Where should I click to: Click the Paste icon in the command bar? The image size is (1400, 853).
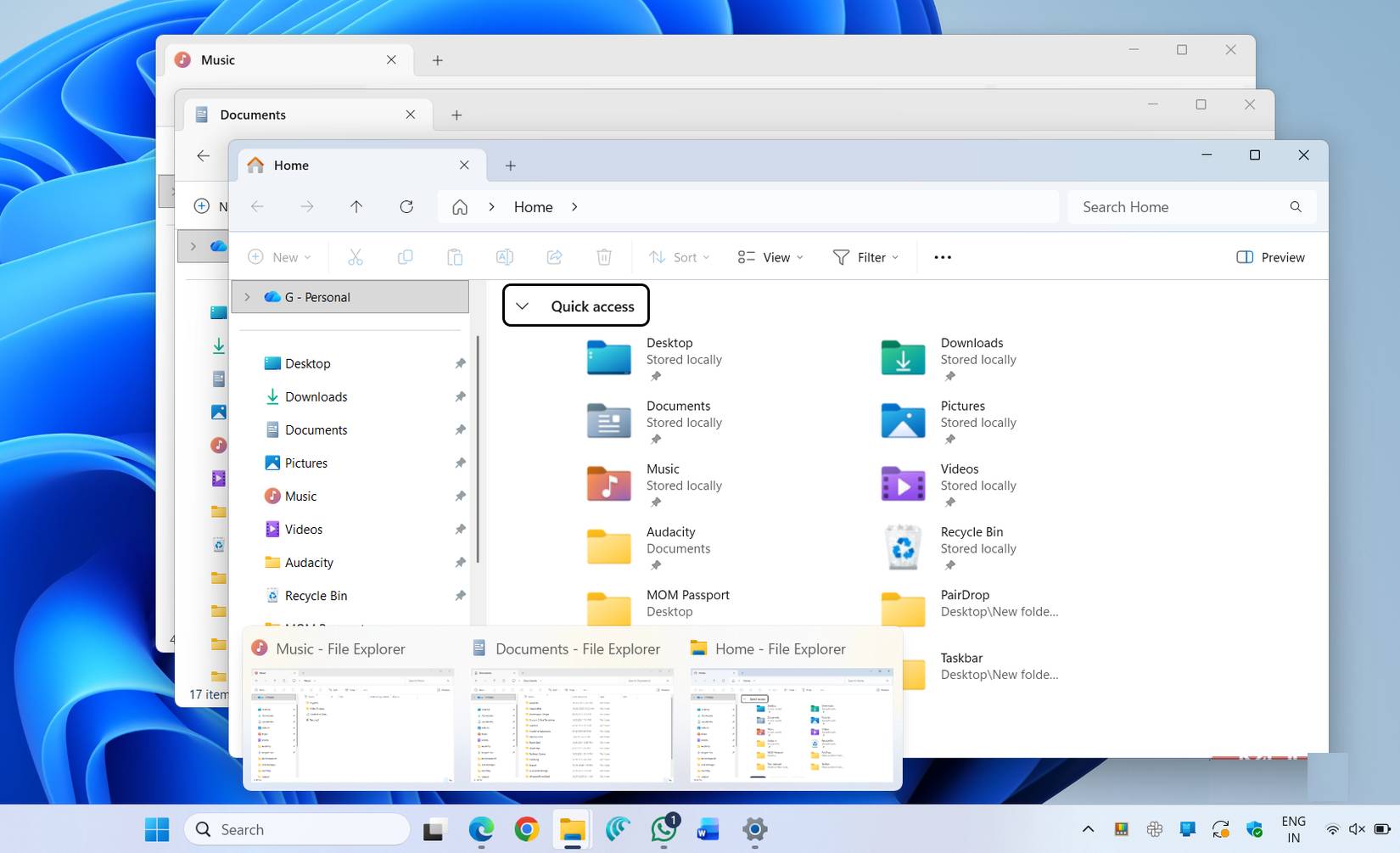[x=455, y=256]
